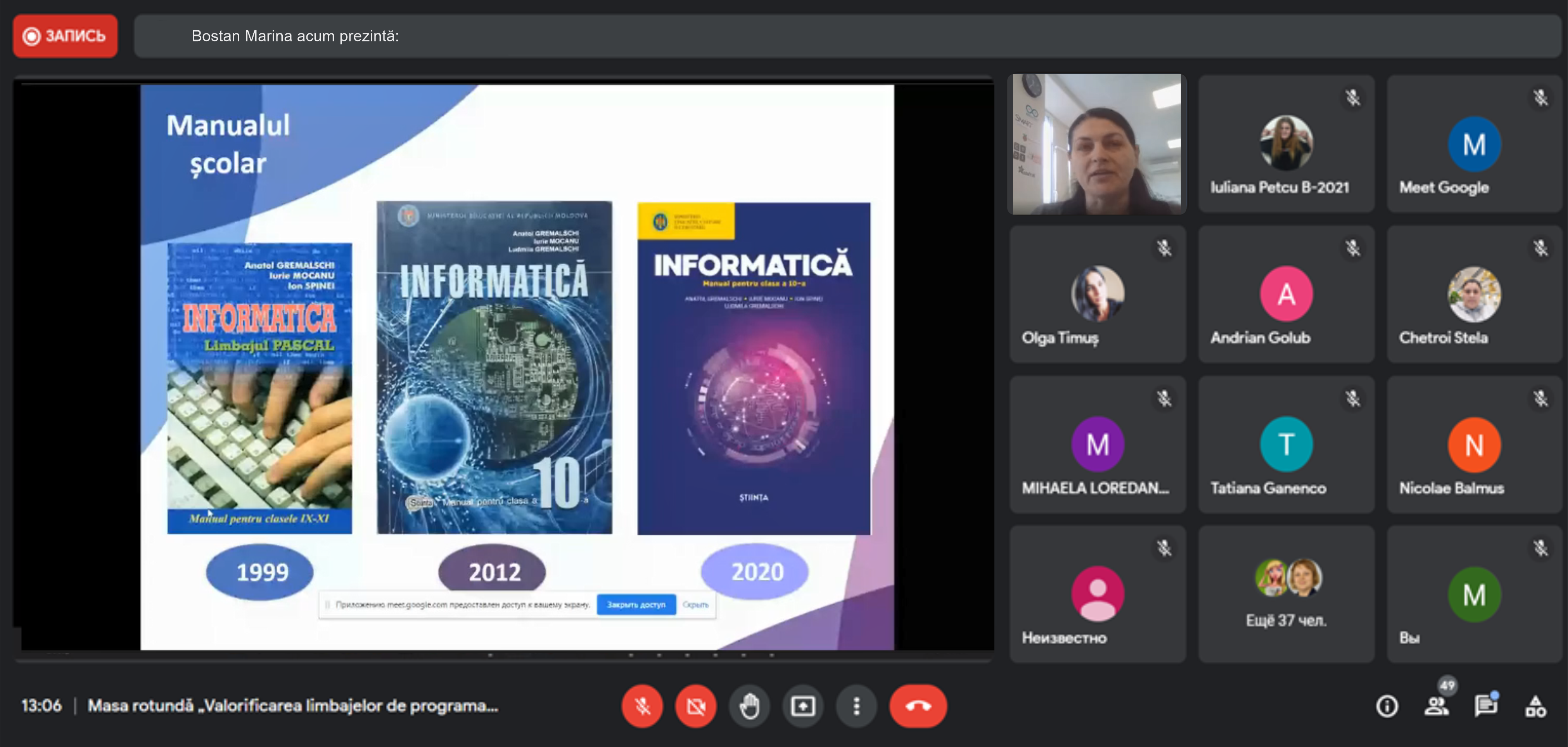1568x747 pixels.
Task: Toggle the camera off button
Action: point(696,706)
